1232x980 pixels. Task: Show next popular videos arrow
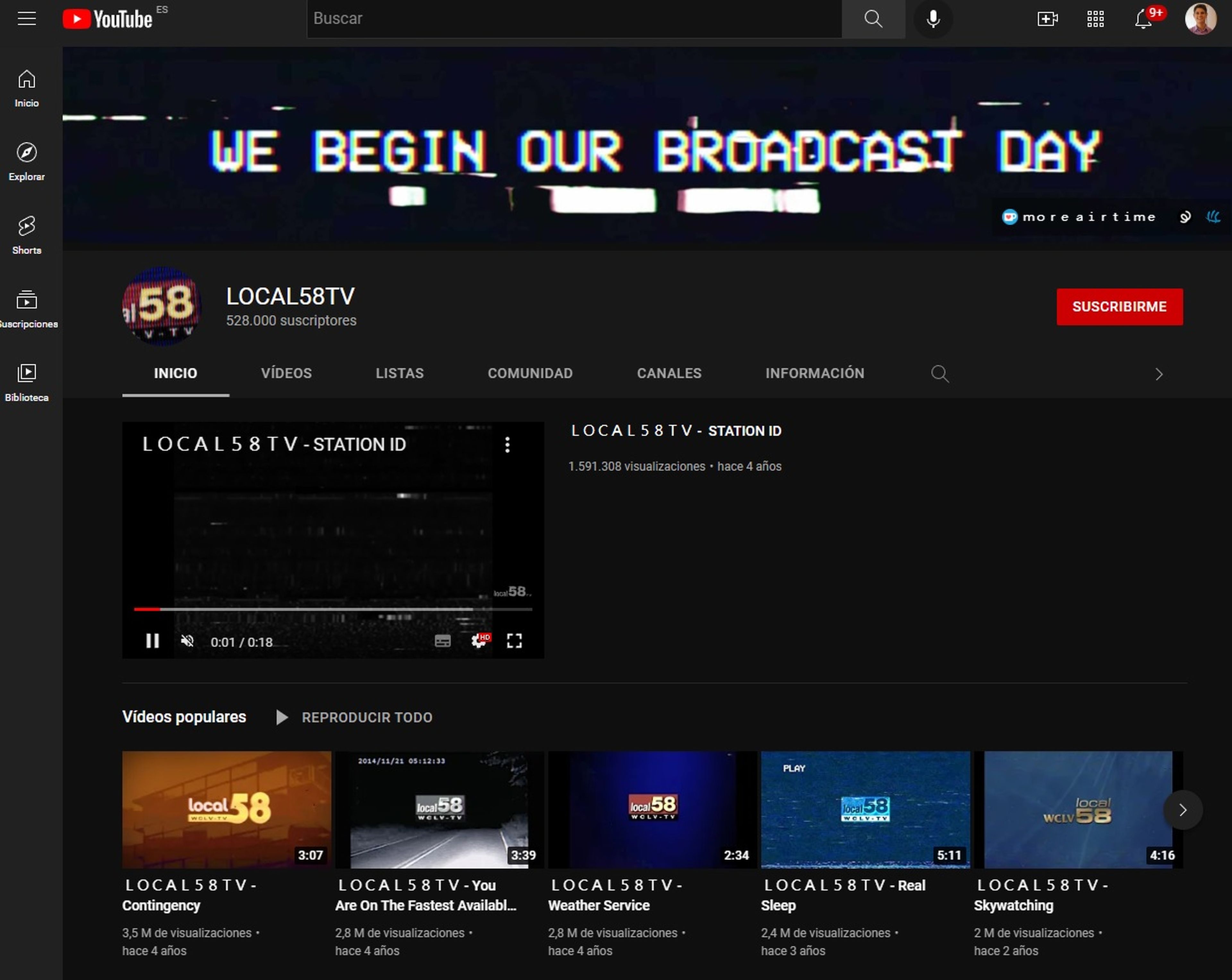pyautogui.click(x=1182, y=810)
